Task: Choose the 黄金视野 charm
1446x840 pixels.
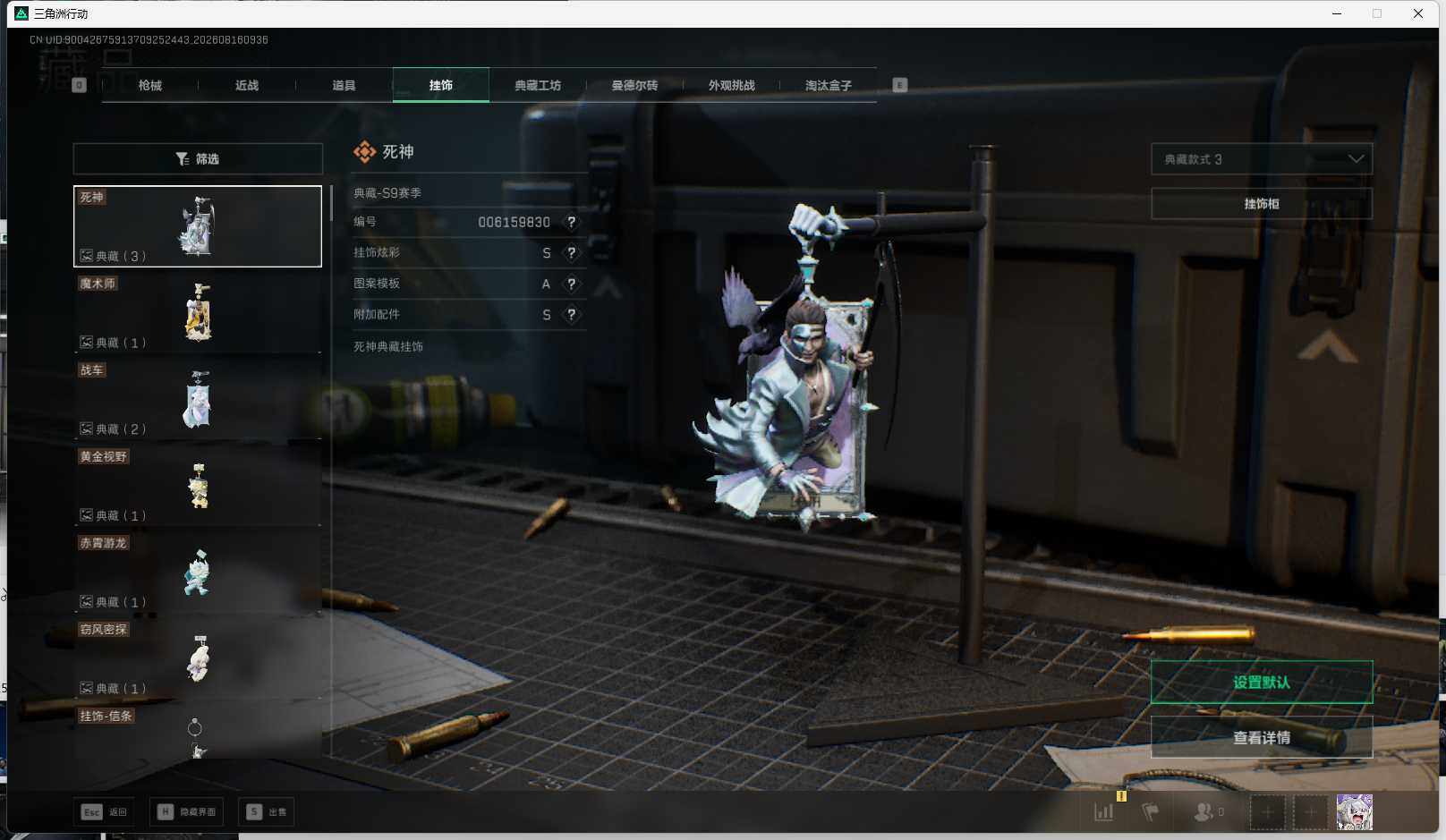Action: (198, 487)
